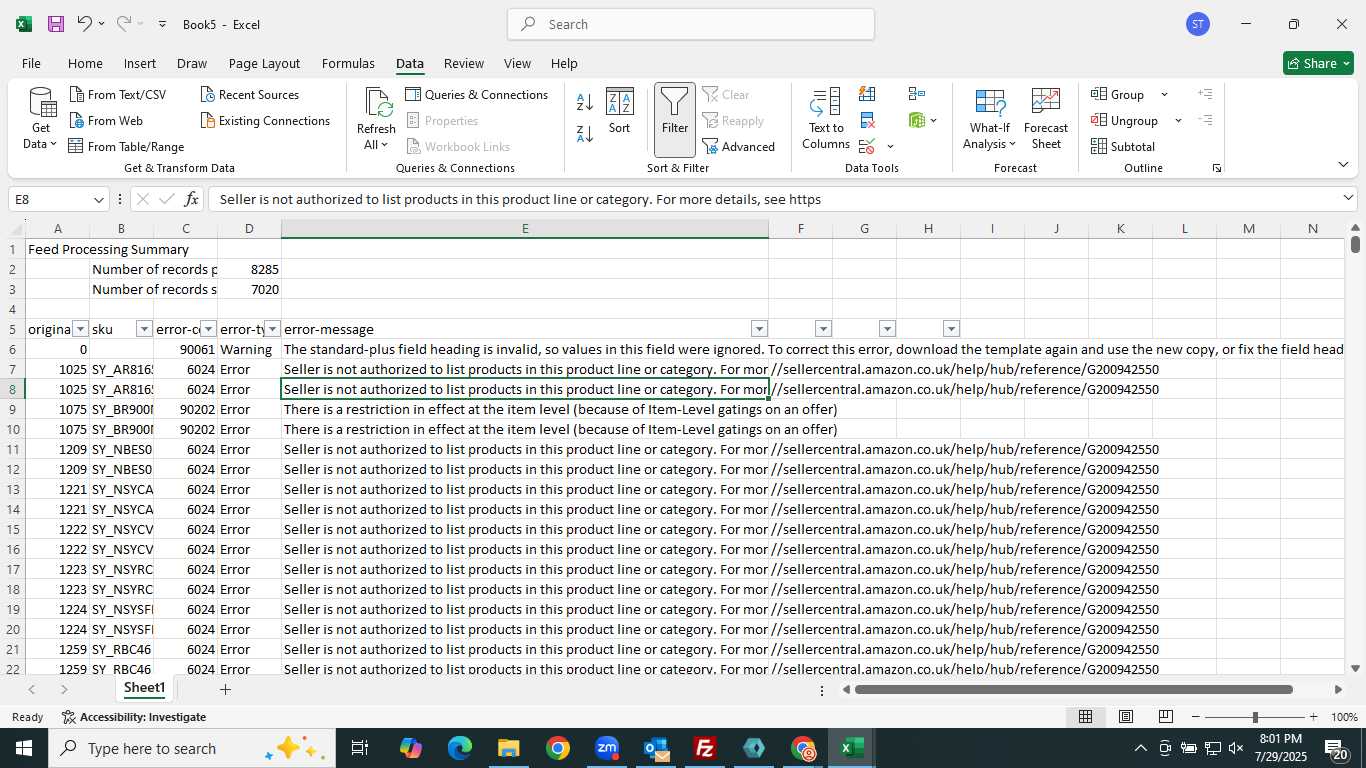Click the Ungroup button
Viewport: 1366px width, 768px height.
coord(1126,120)
